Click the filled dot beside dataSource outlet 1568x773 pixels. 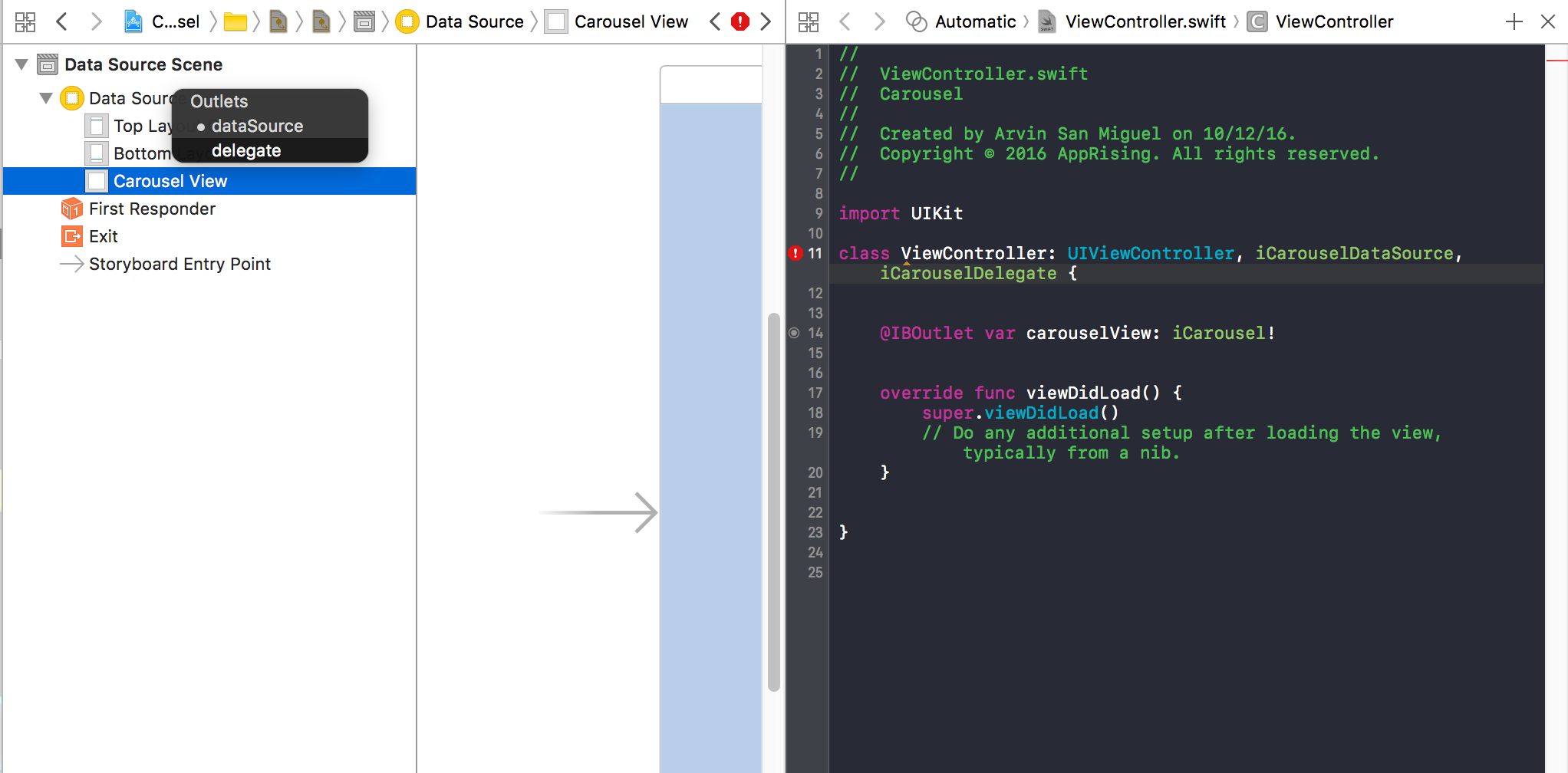pos(200,126)
